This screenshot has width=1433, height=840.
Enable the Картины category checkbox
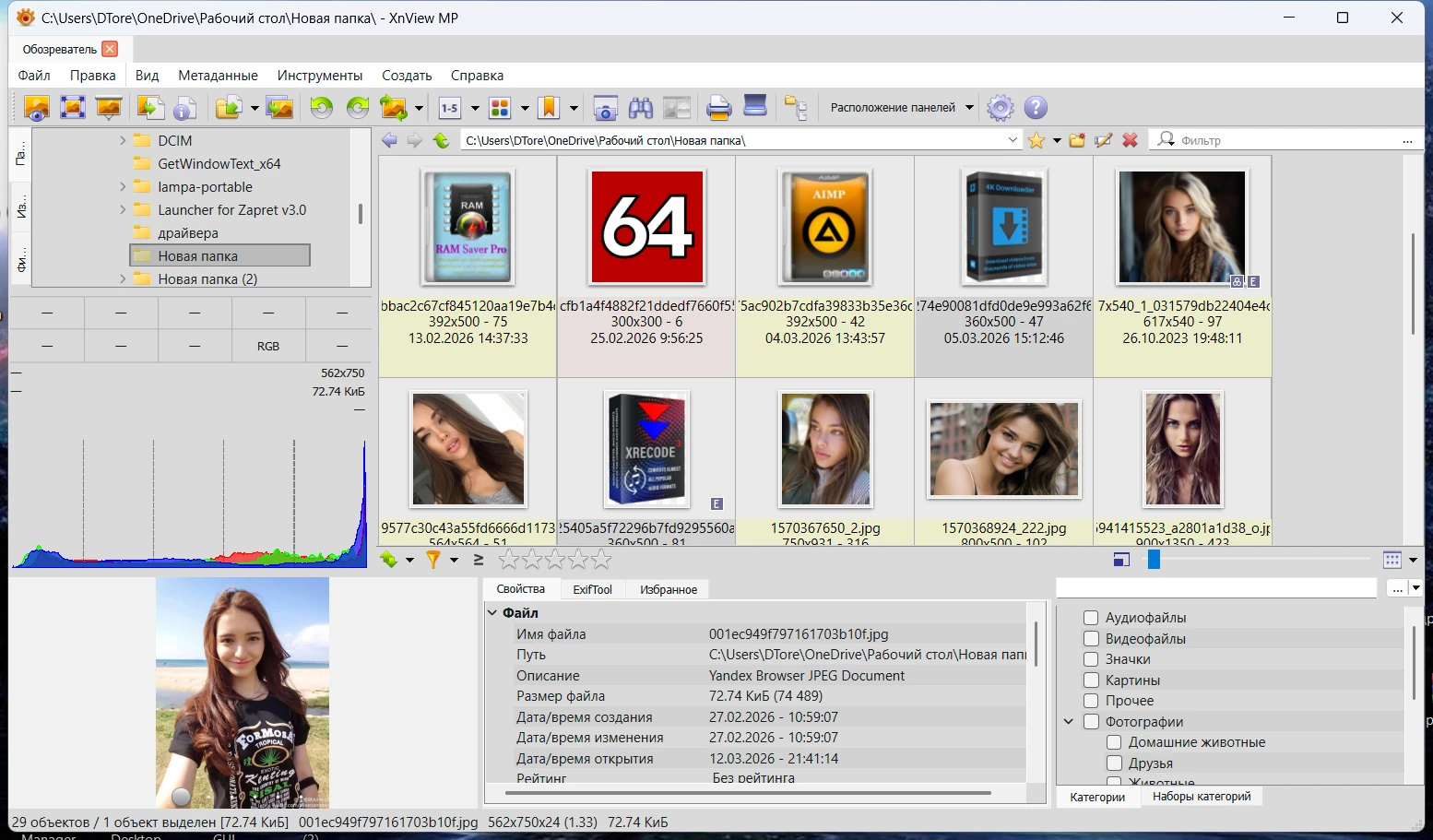[x=1091, y=680]
